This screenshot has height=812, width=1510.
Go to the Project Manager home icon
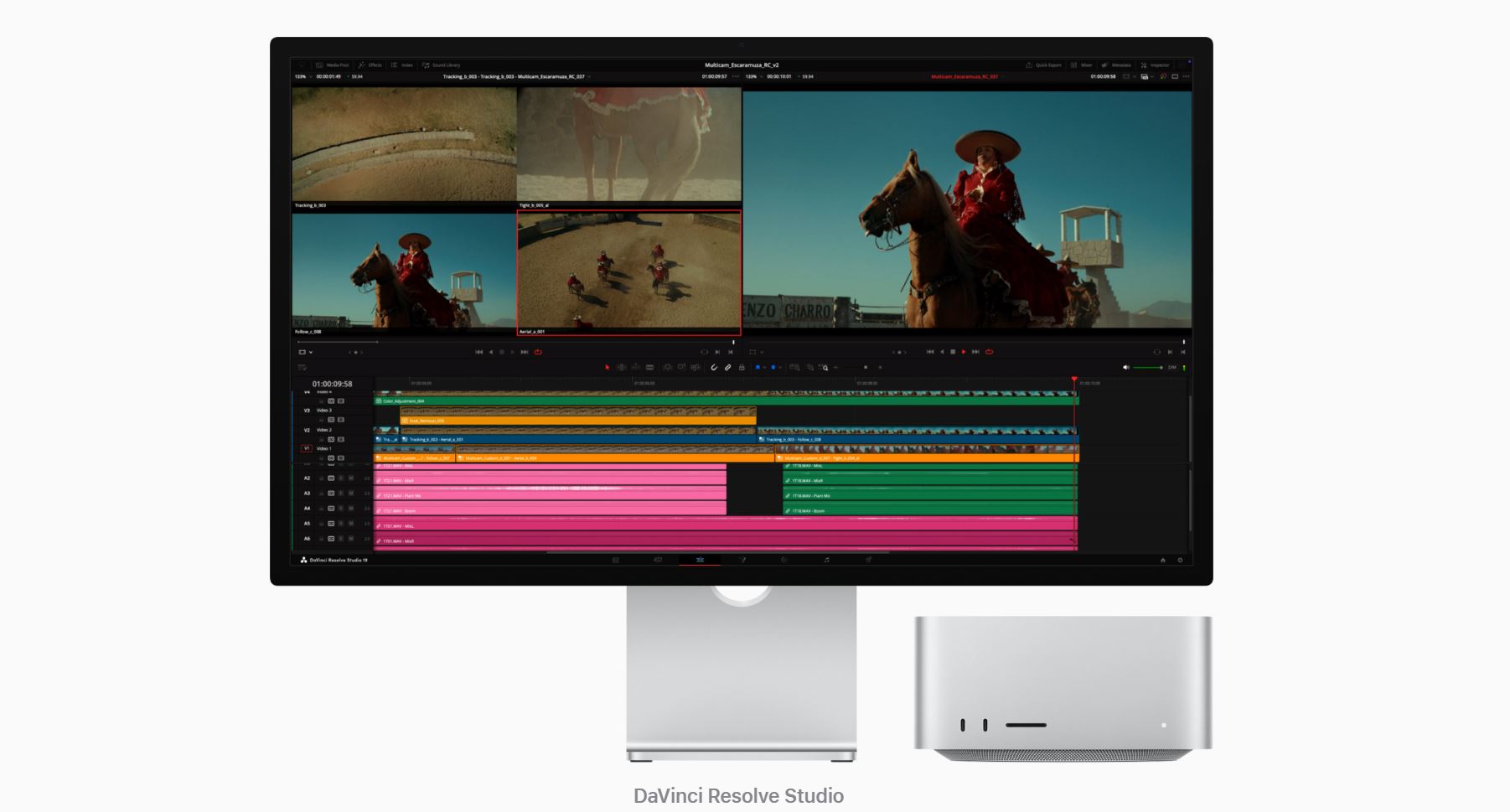(x=1162, y=560)
